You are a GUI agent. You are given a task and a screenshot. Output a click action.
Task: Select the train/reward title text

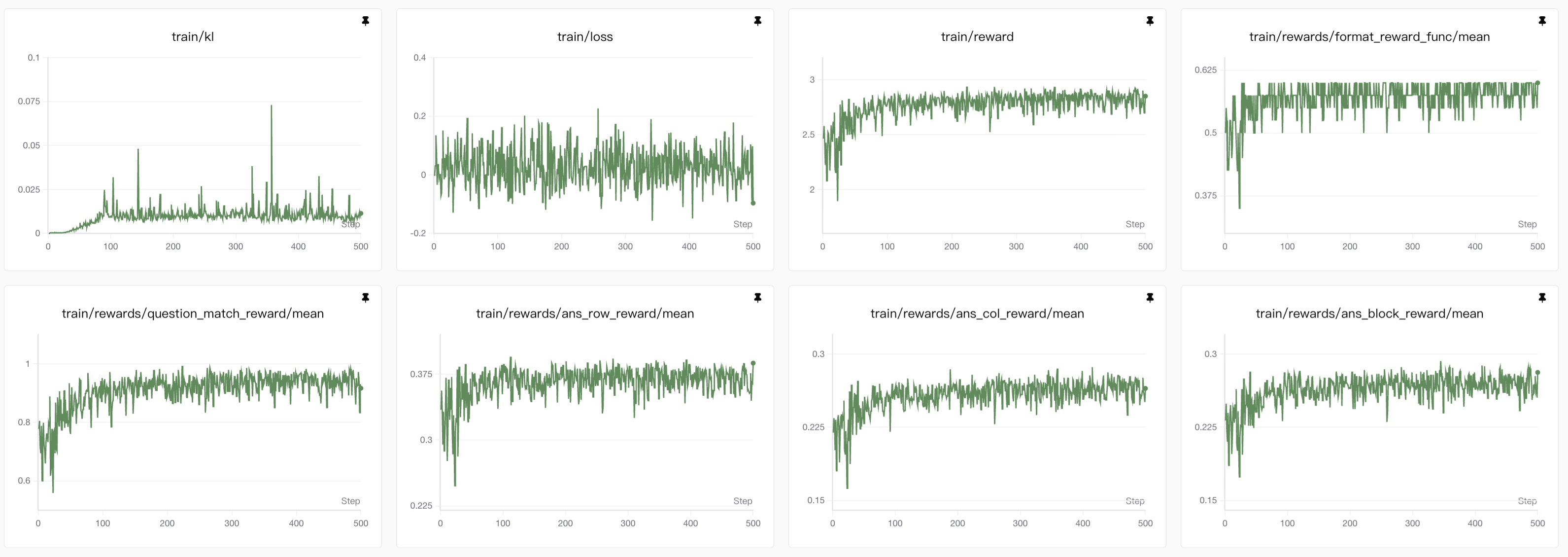tap(977, 36)
